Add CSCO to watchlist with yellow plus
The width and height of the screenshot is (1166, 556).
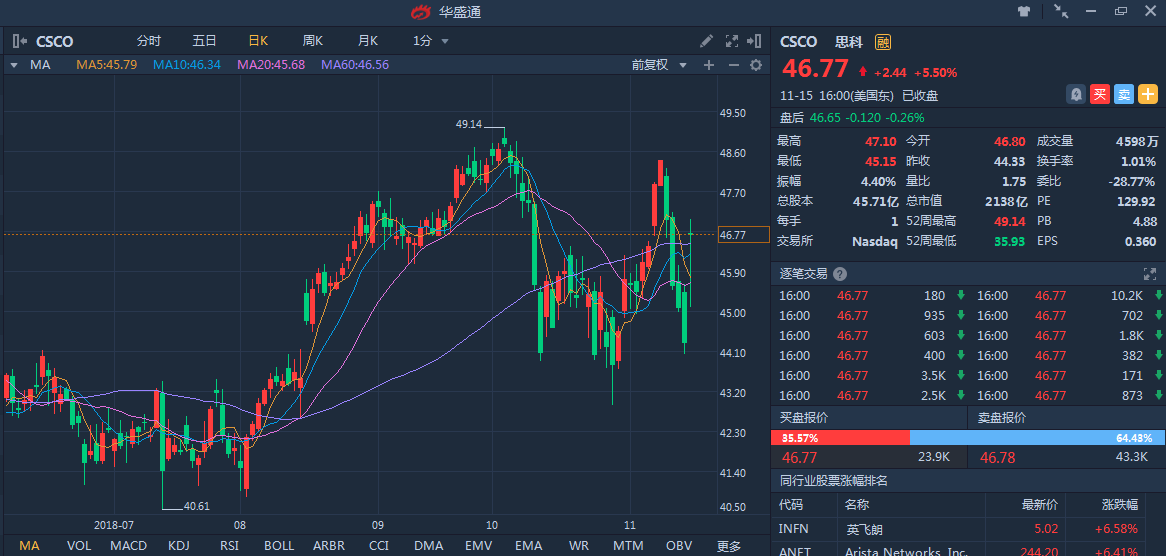pos(1148,94)
